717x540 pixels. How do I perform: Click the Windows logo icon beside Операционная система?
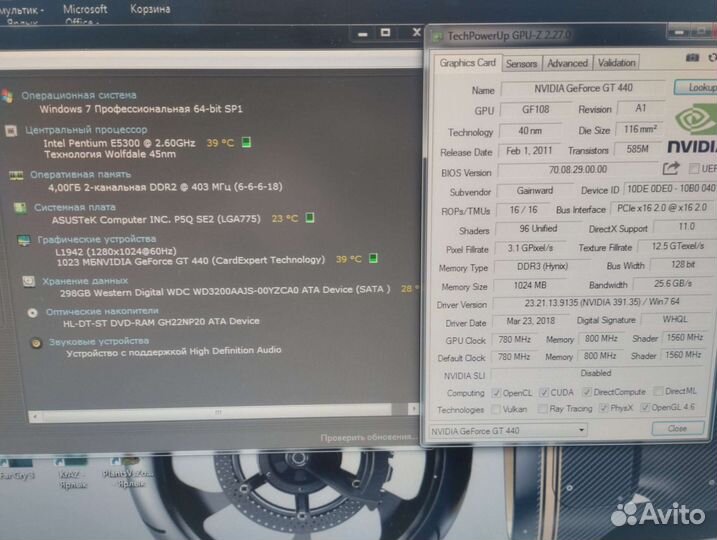tap(7, 96)
